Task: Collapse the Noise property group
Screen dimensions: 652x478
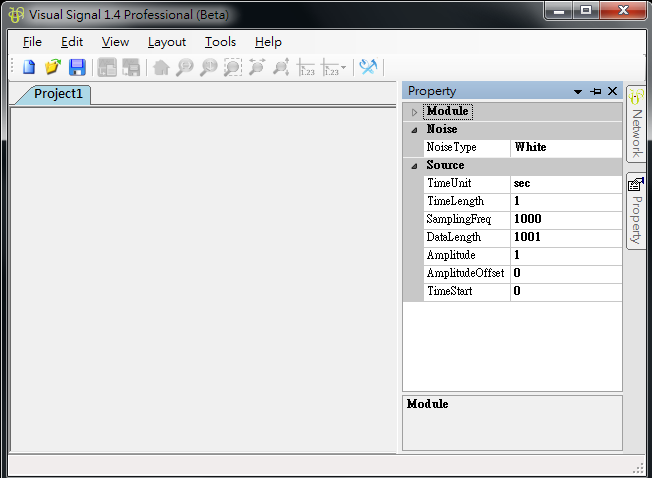Action: (x=414, y=130)
